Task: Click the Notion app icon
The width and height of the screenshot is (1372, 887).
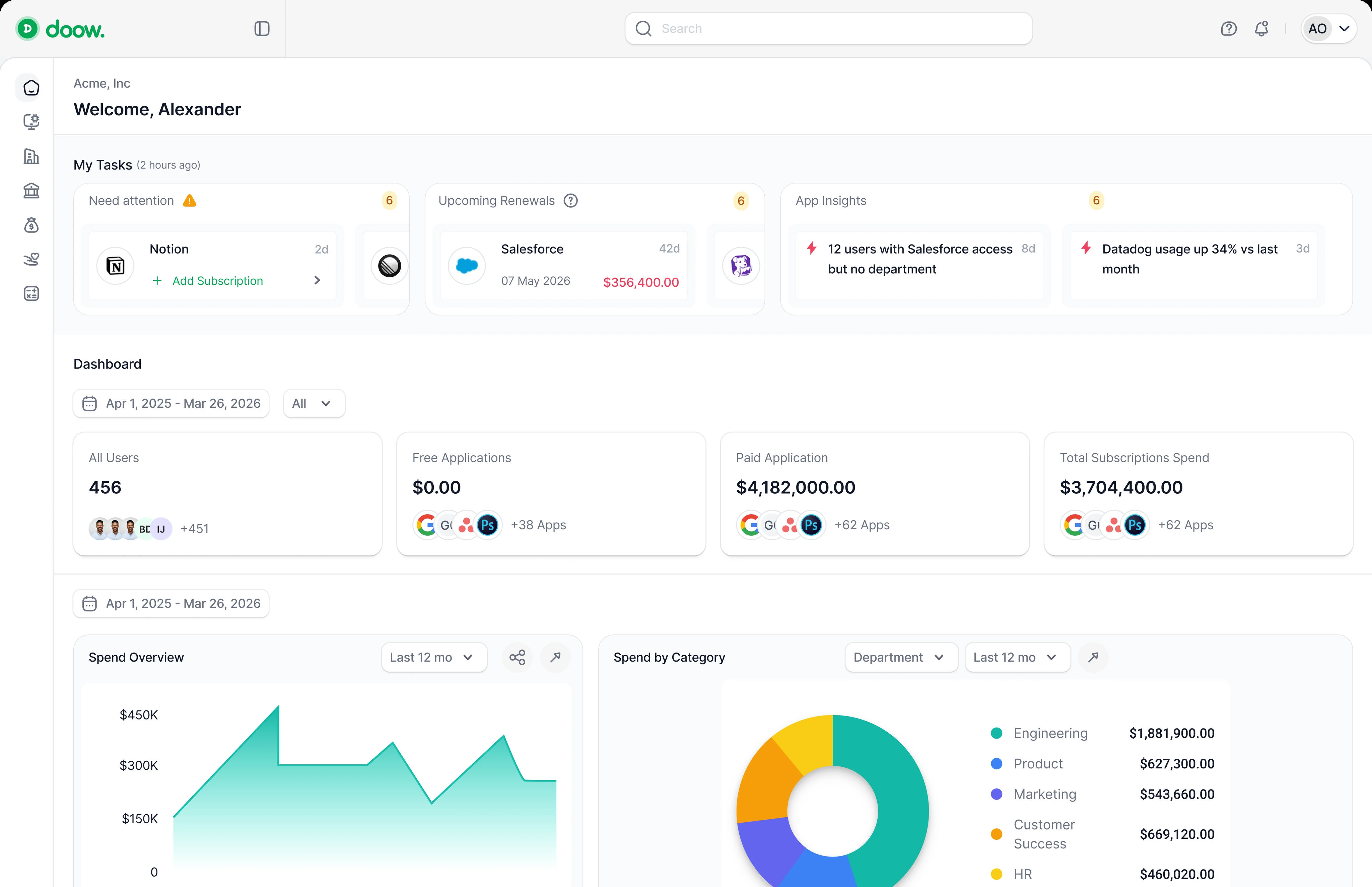Action: coord(115,266)
